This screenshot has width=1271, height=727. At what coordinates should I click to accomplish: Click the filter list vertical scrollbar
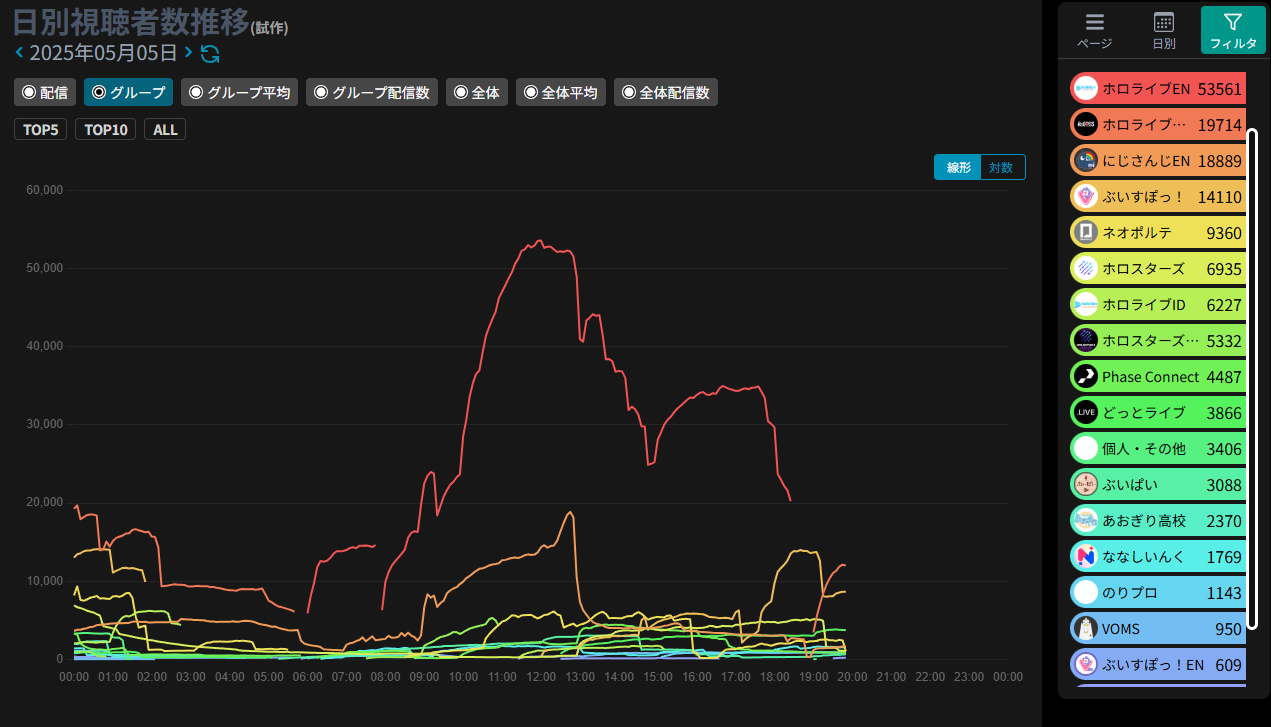pyautogui.click(x=1251, y=378)
